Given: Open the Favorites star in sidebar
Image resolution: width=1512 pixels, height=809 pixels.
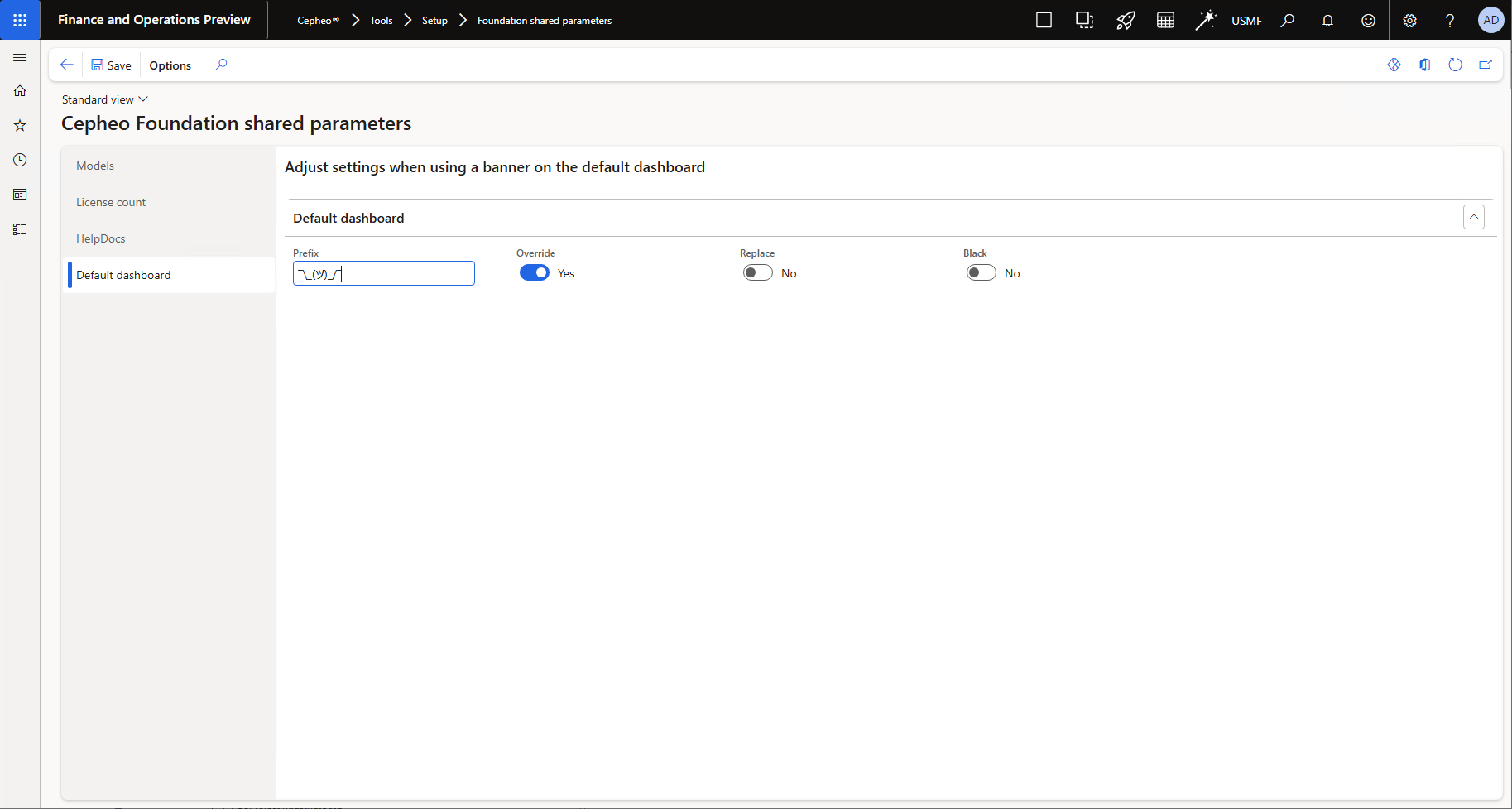Looking at the screenshot, I should [x=20, y=125].
